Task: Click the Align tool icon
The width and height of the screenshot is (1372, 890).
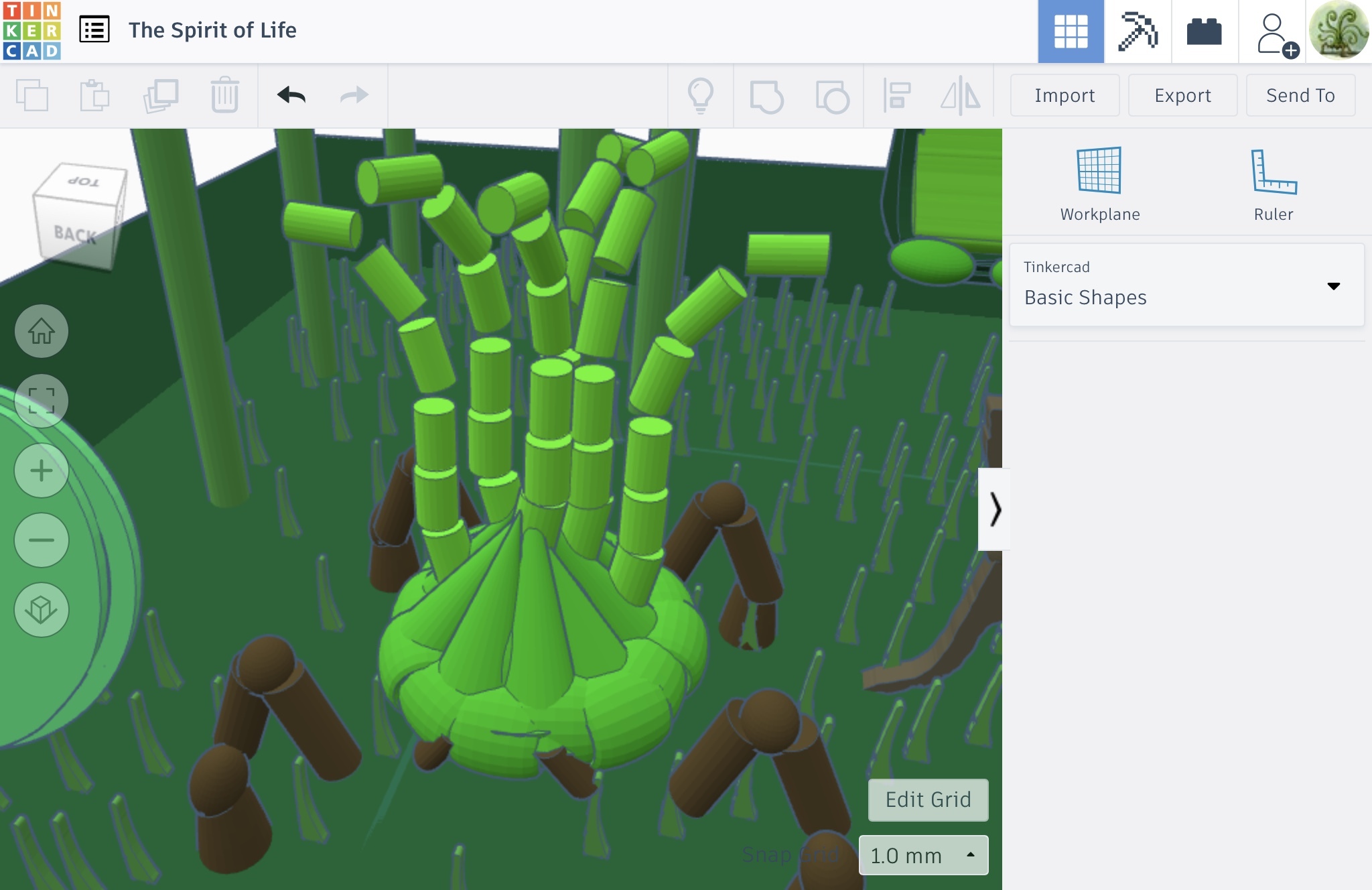Action: click(x=896, y=95)
